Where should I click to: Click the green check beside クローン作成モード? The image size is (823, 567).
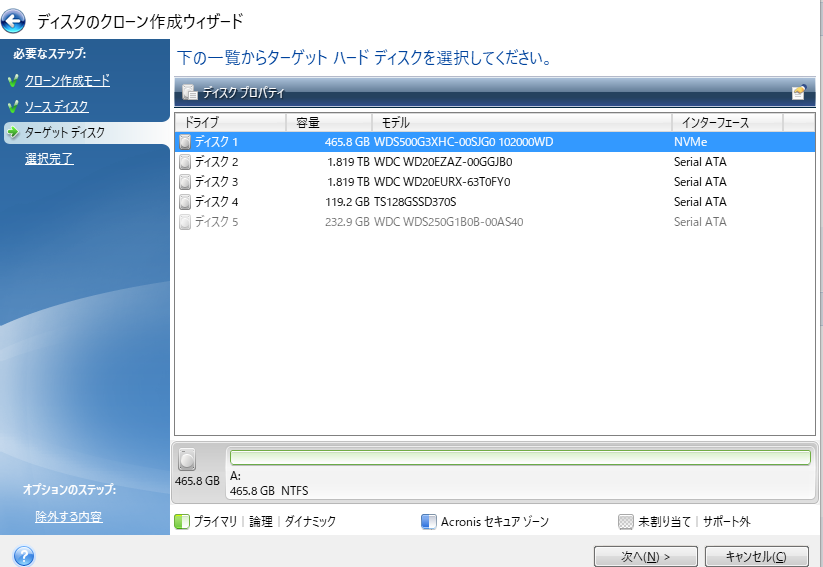13,81
